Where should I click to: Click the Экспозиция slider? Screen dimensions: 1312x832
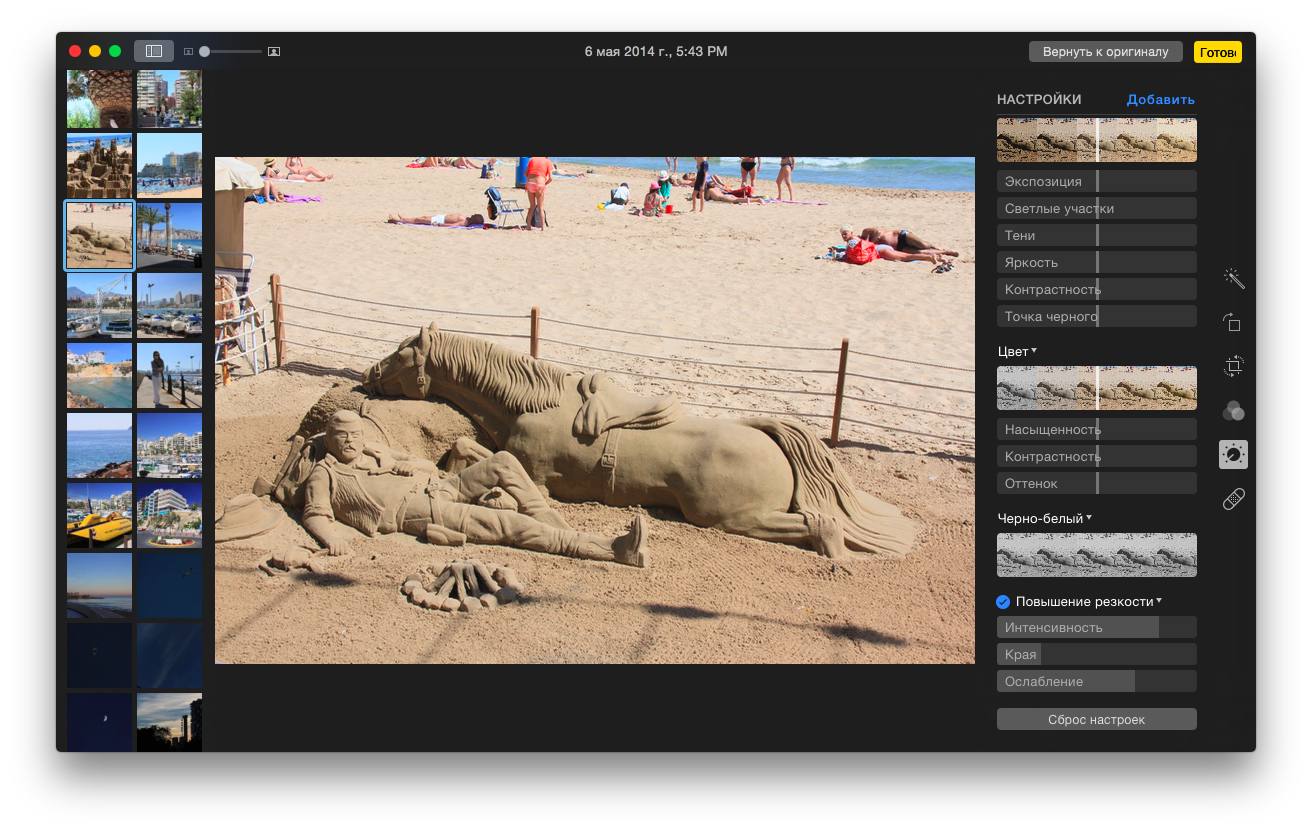click(x=1096, y=181)
